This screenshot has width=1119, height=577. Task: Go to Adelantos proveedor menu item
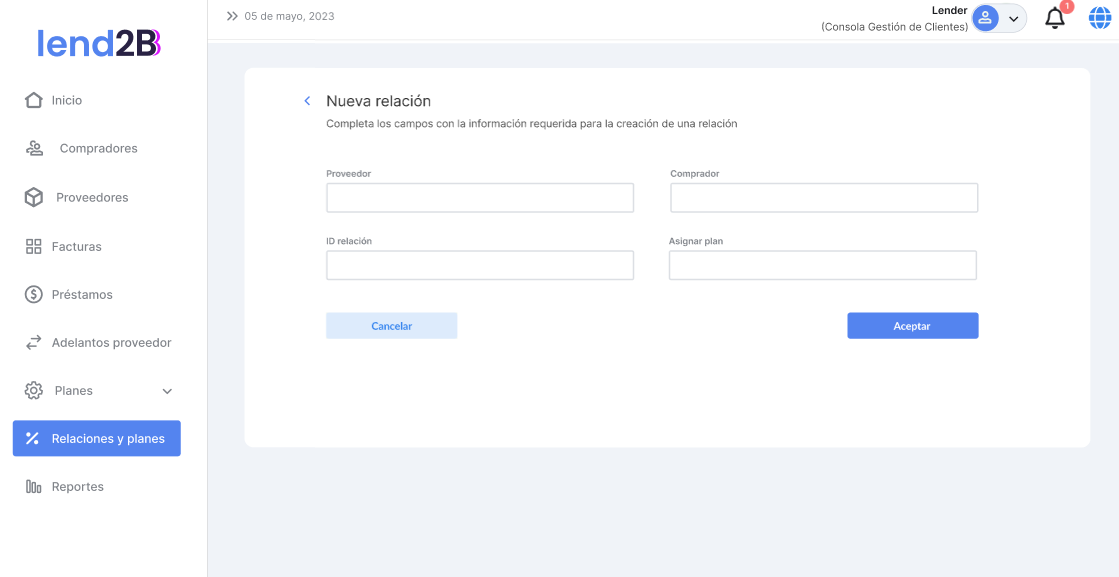click(111, 343)
